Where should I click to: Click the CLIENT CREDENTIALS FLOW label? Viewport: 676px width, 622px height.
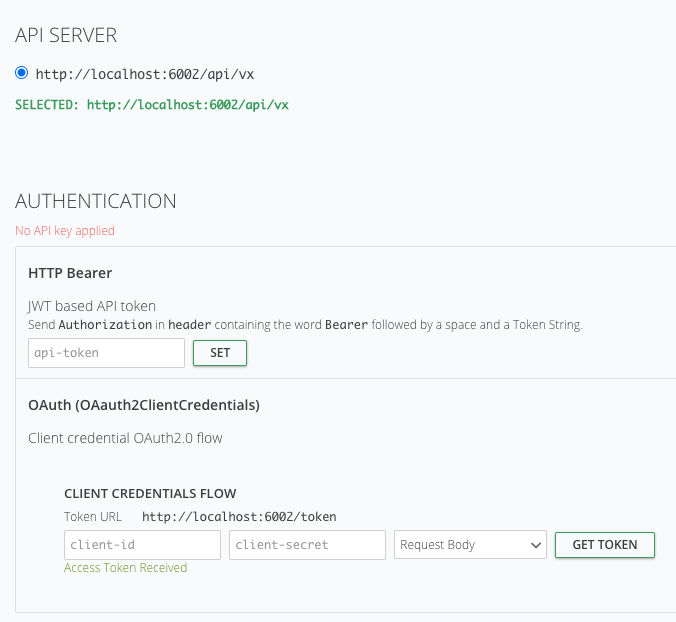tap(150, 494)
